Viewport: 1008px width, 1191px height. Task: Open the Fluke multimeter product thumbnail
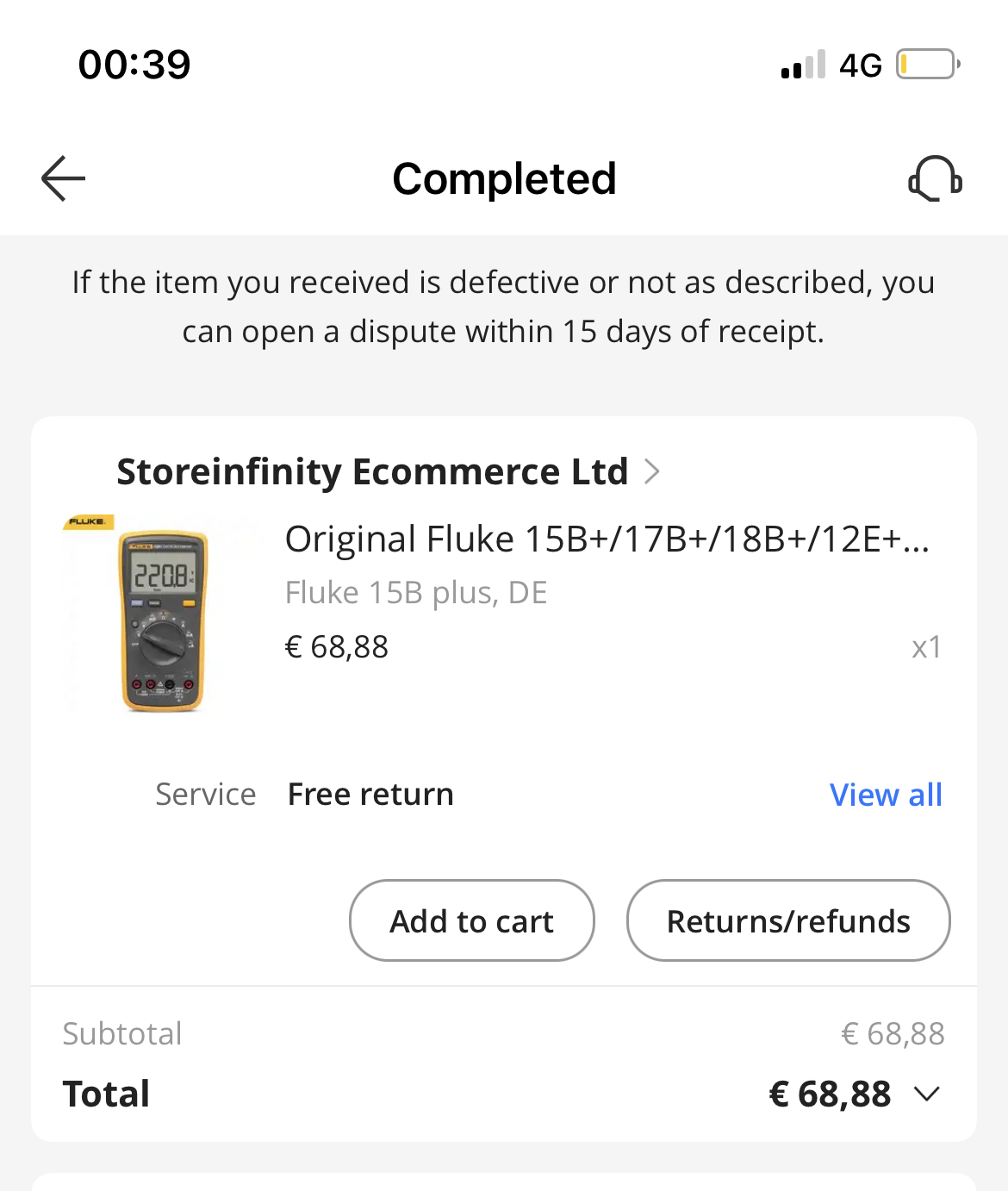tap(162, 614)
